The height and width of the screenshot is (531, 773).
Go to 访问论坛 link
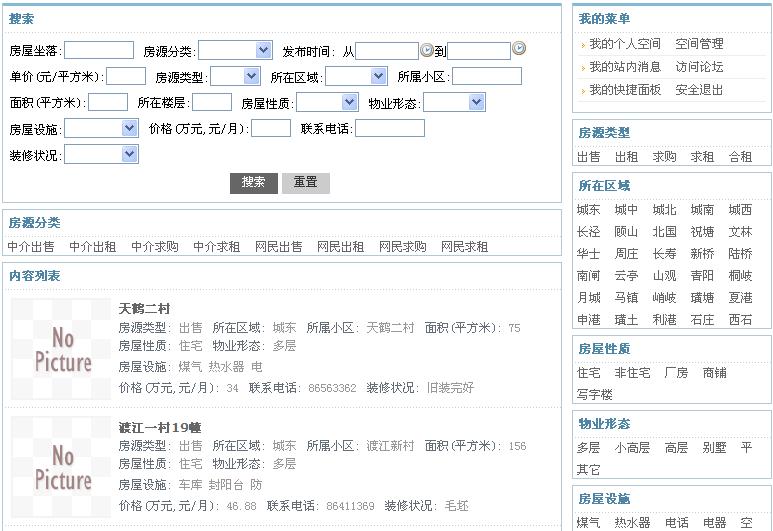[x=699, y=67]
